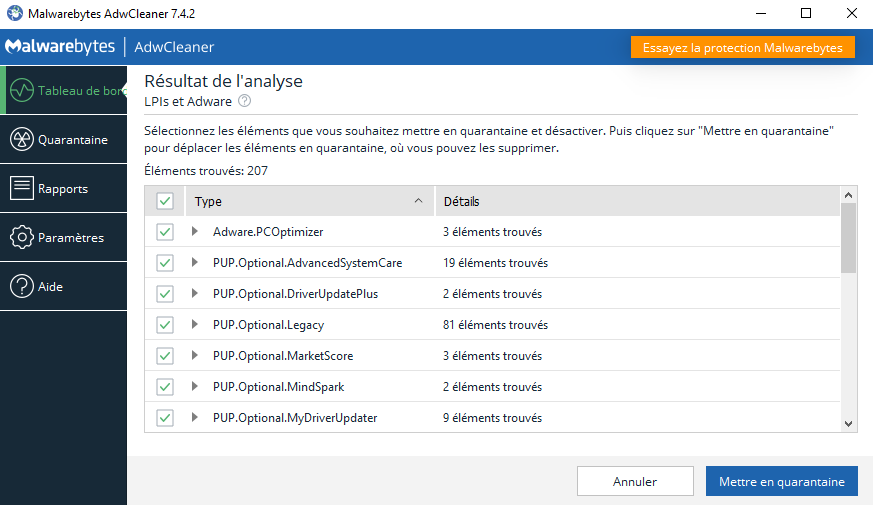This screenshot has width=873, height=505.
Task: Uncheck the PUP.Optional.MyDriverUpdater checkbox
Action: 165,418
